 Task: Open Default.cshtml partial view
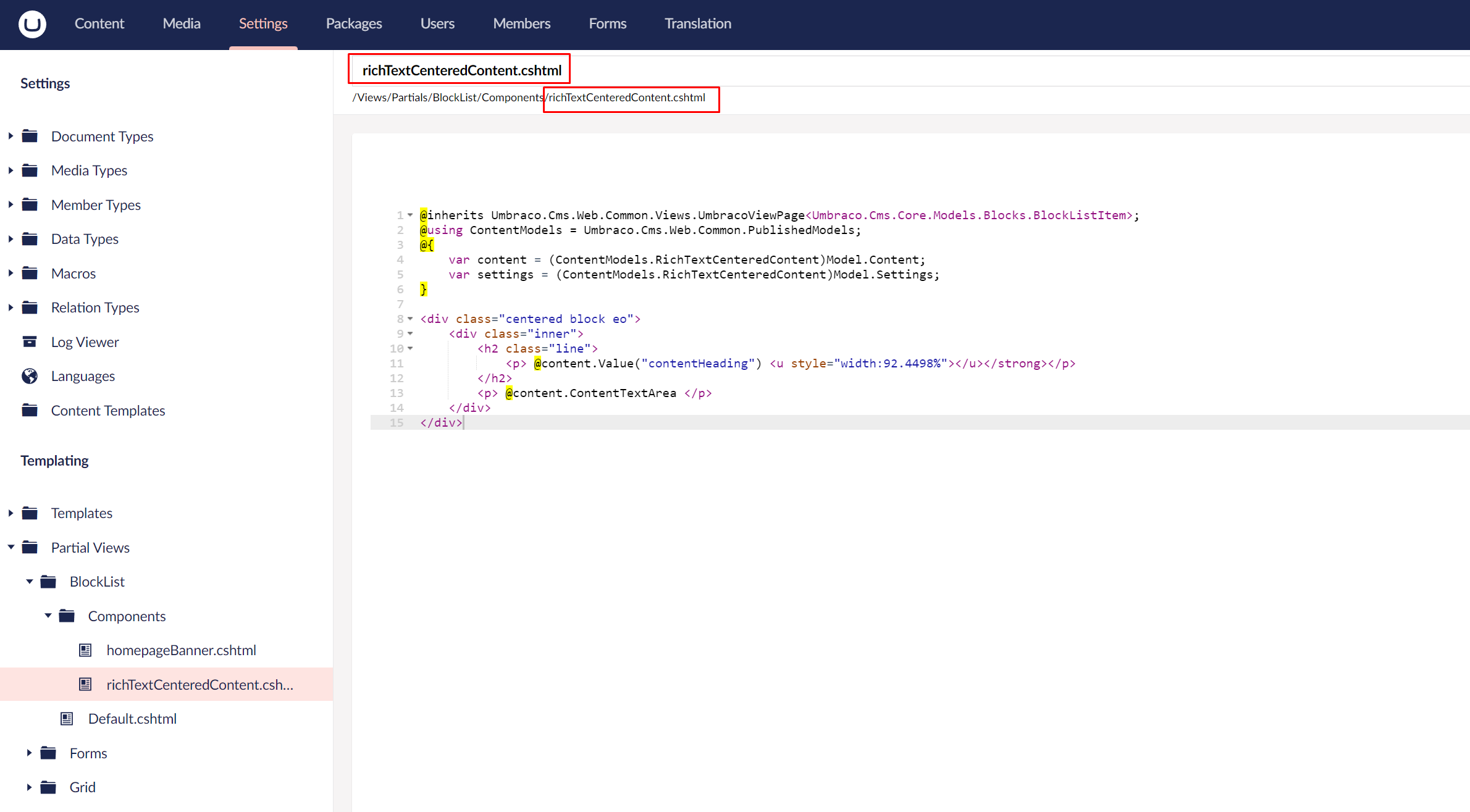pos(132,719)
